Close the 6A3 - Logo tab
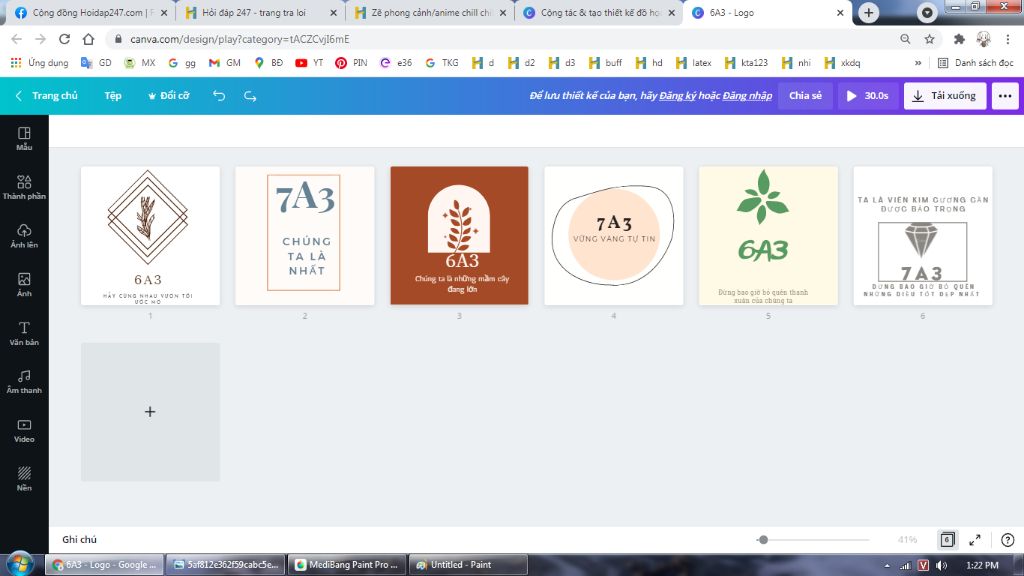 pyautogui.click(x=840, y=12)
